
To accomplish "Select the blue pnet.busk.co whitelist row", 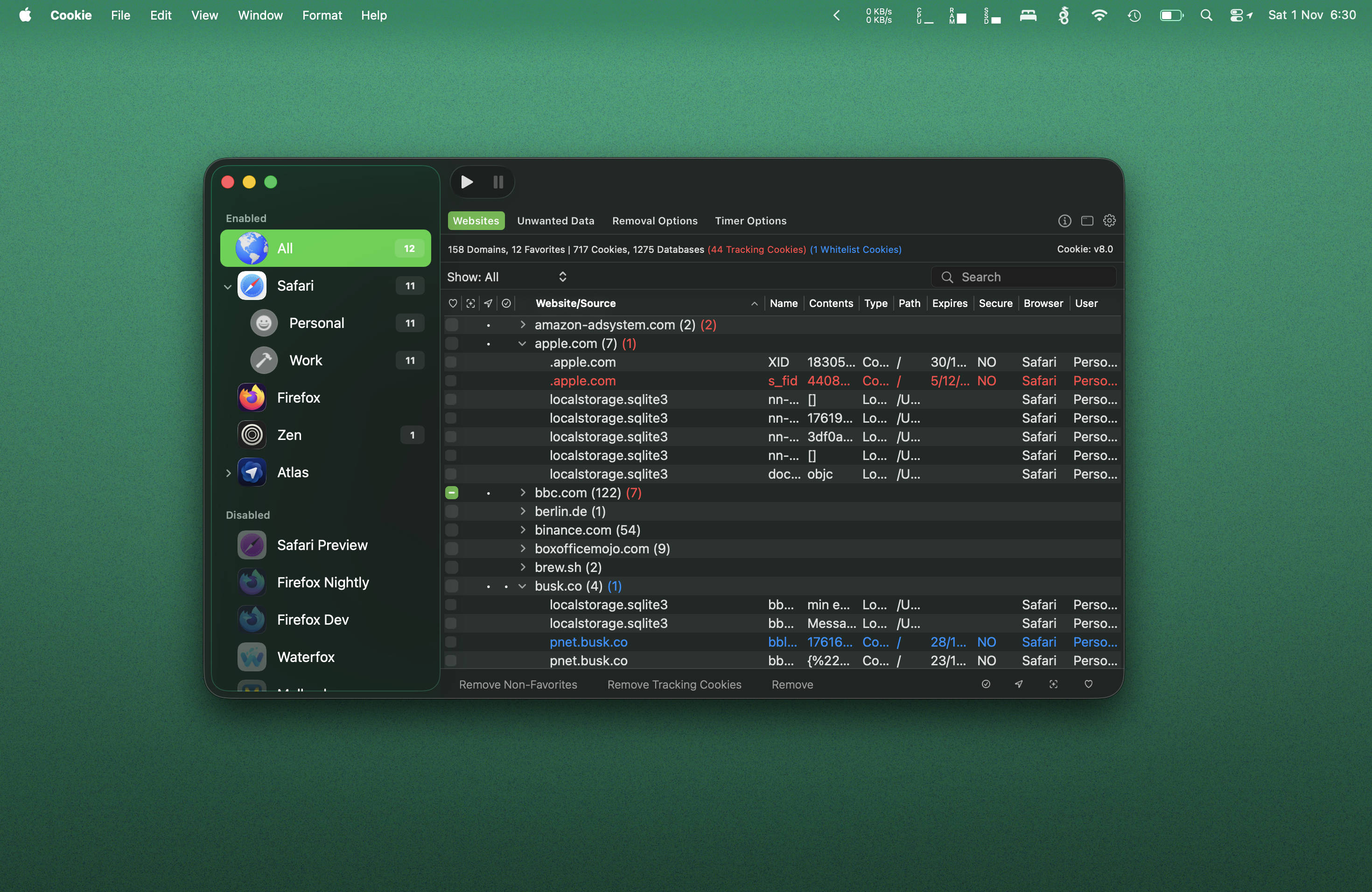I will point(782,642).
